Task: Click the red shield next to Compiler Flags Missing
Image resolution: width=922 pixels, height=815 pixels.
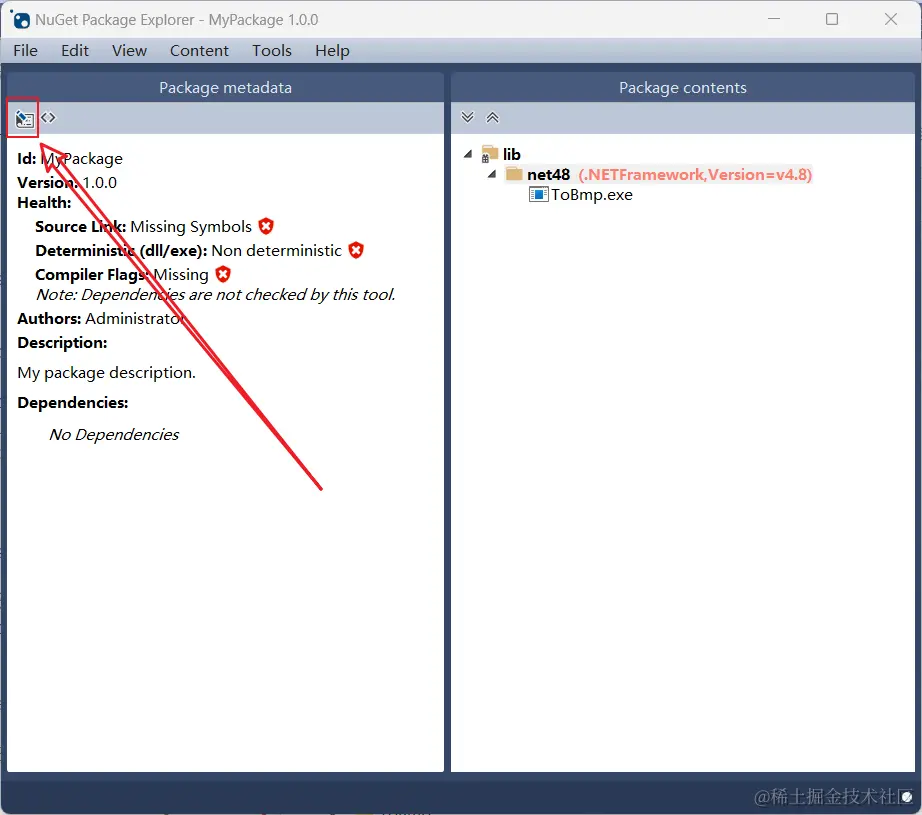Action: tap(223, 274)
